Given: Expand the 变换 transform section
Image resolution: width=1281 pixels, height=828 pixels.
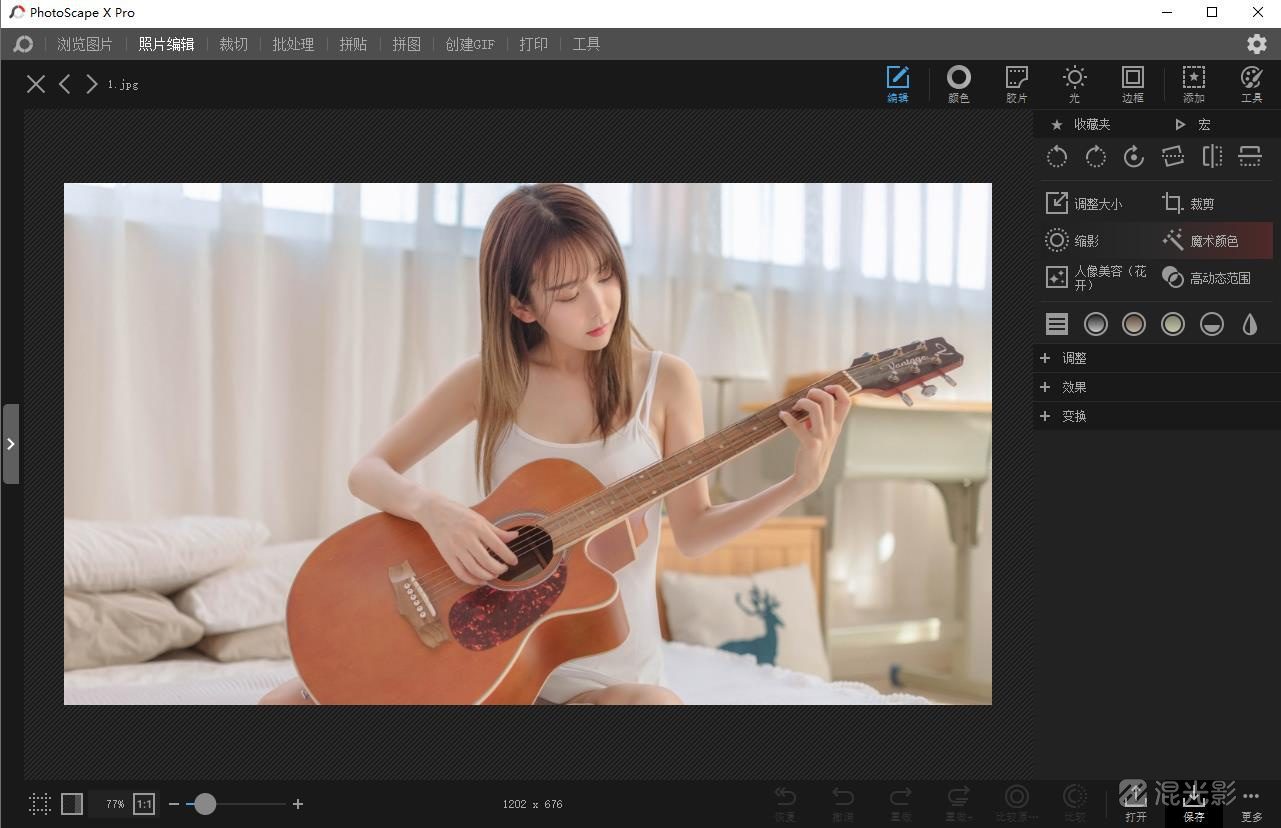Looking at the screenshot, I should 1156,416.
